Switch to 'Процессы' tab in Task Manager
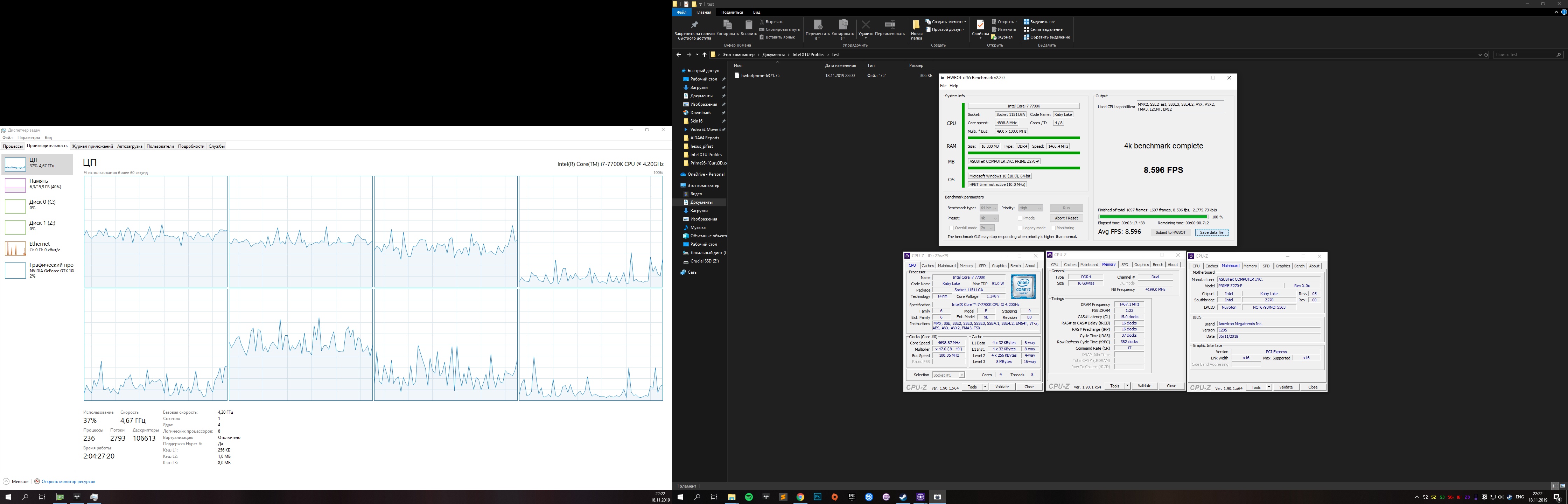Viewport: 1568px width, 504px height. point(13,146)
